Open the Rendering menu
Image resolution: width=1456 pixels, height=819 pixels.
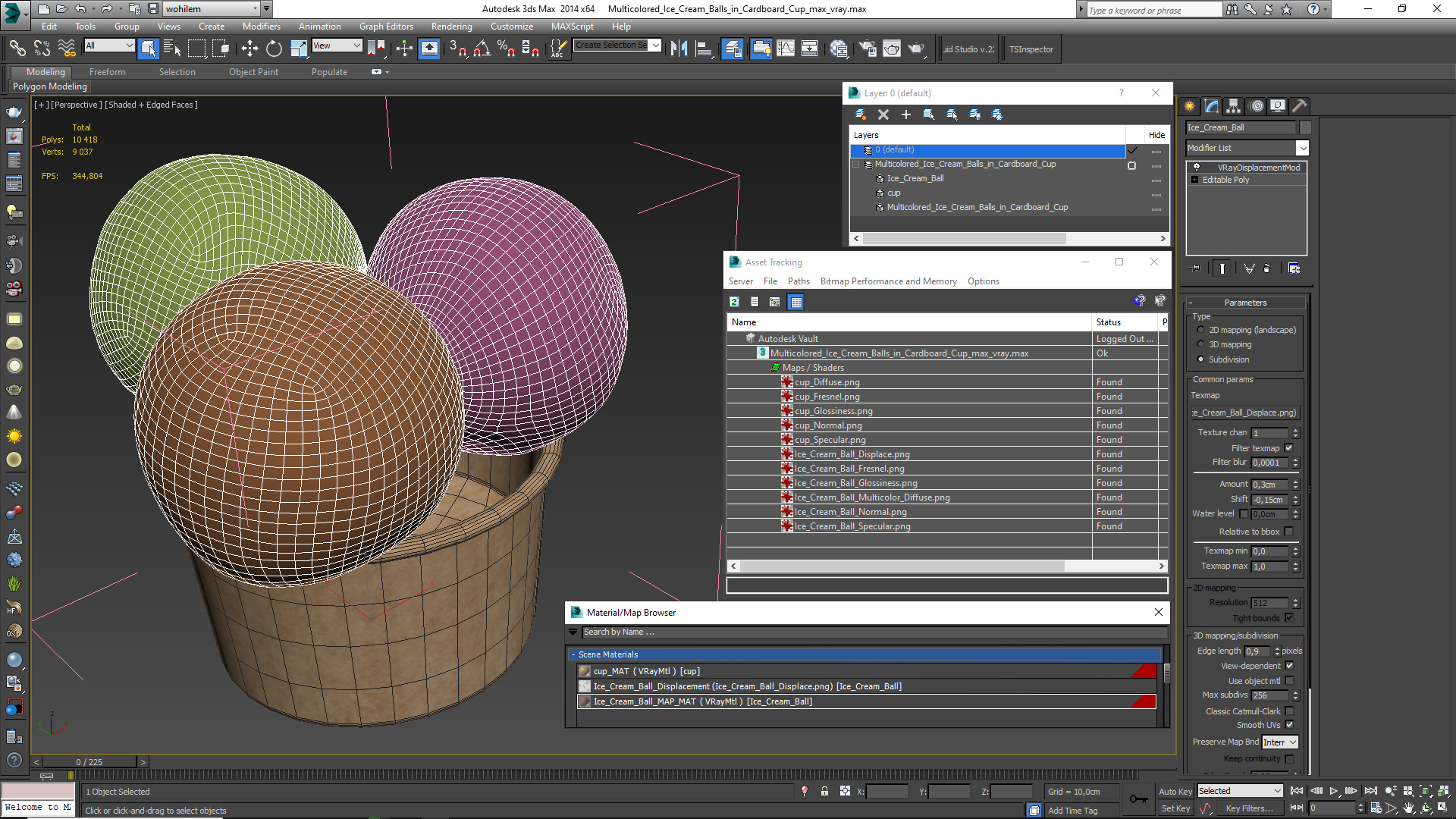coord(451,26)
